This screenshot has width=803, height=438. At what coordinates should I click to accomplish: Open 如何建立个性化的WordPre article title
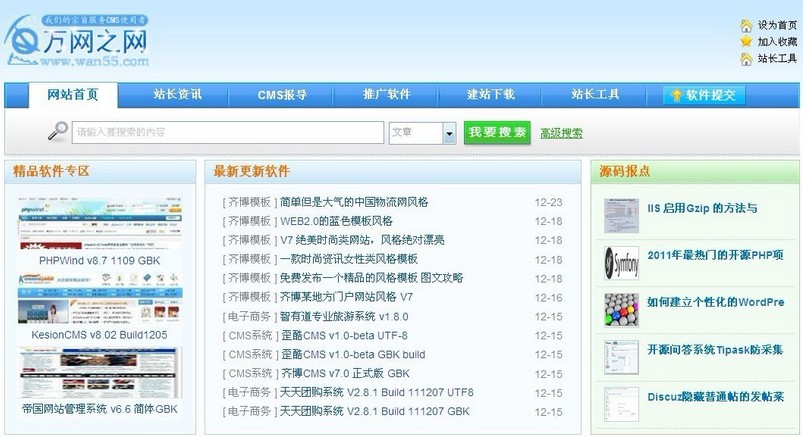point(715,302)
